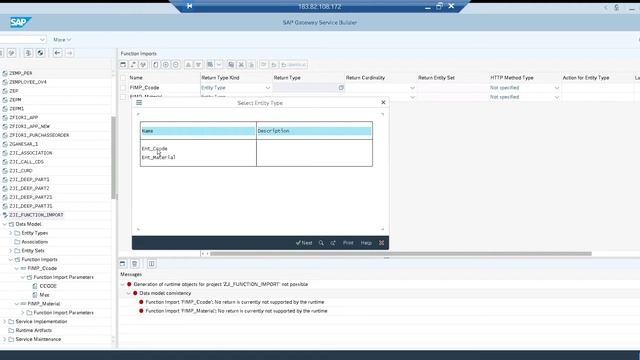640x360 pixels.
Task: Click the FIMP_Ccode no-return error message
Action: (235, 302)
